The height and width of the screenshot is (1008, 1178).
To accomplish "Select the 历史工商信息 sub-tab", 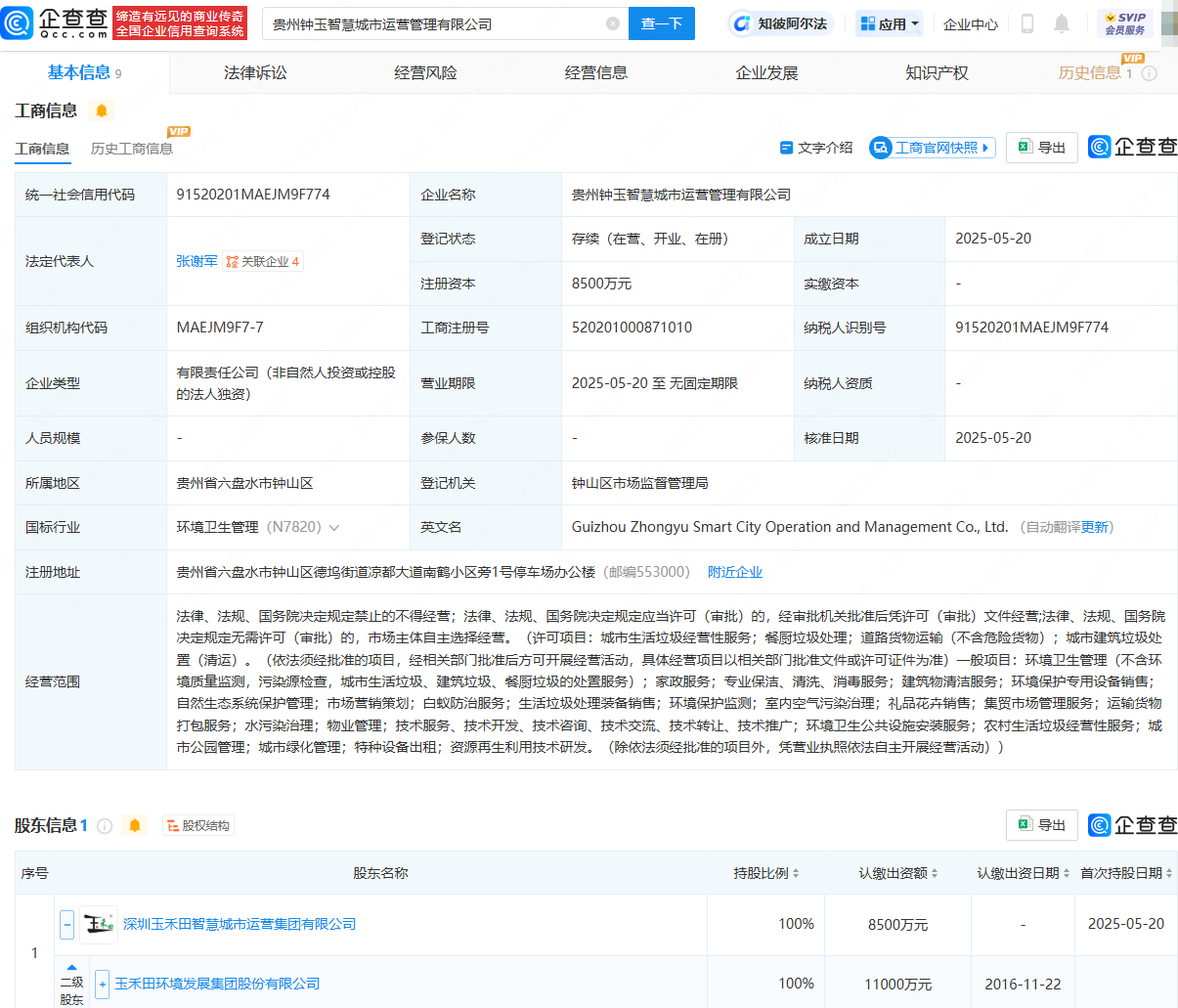I will (132, 149).
